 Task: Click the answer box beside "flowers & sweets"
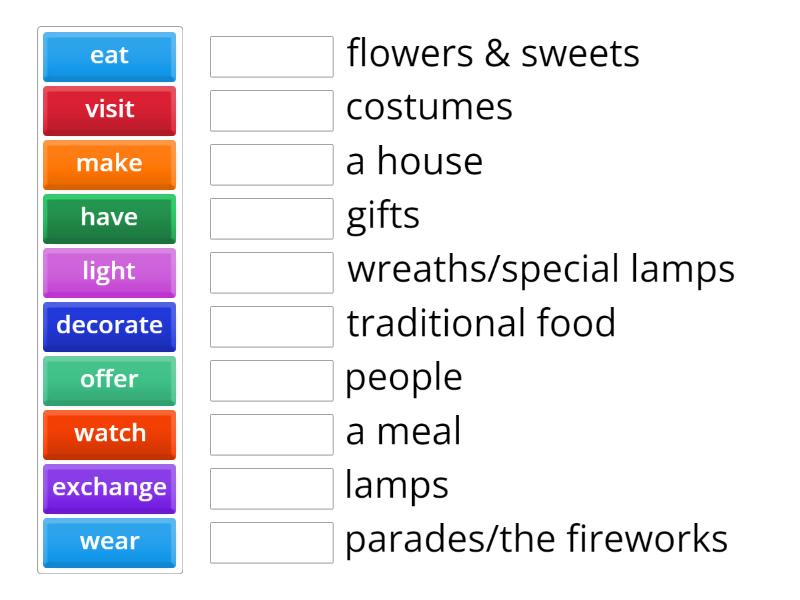[x=271, y=56]
